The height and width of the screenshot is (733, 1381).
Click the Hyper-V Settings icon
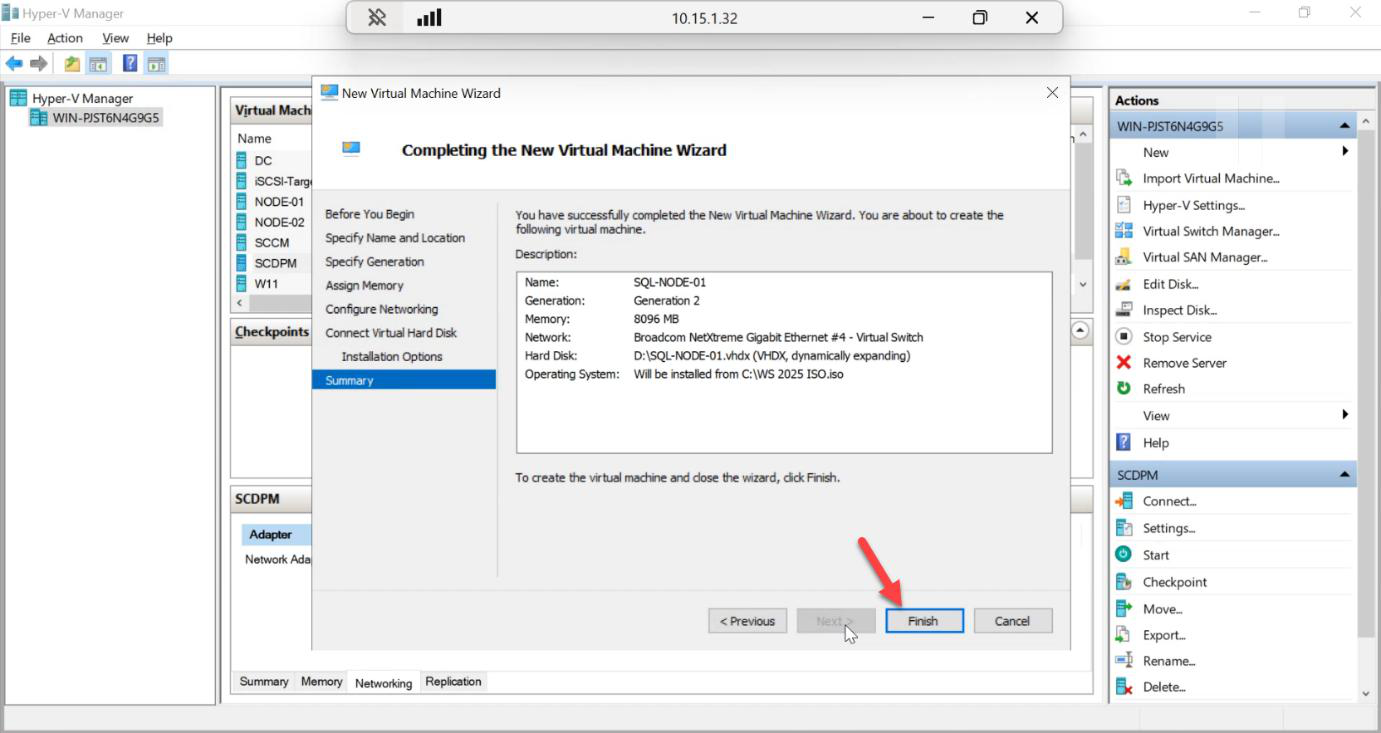coord(1124,205)
